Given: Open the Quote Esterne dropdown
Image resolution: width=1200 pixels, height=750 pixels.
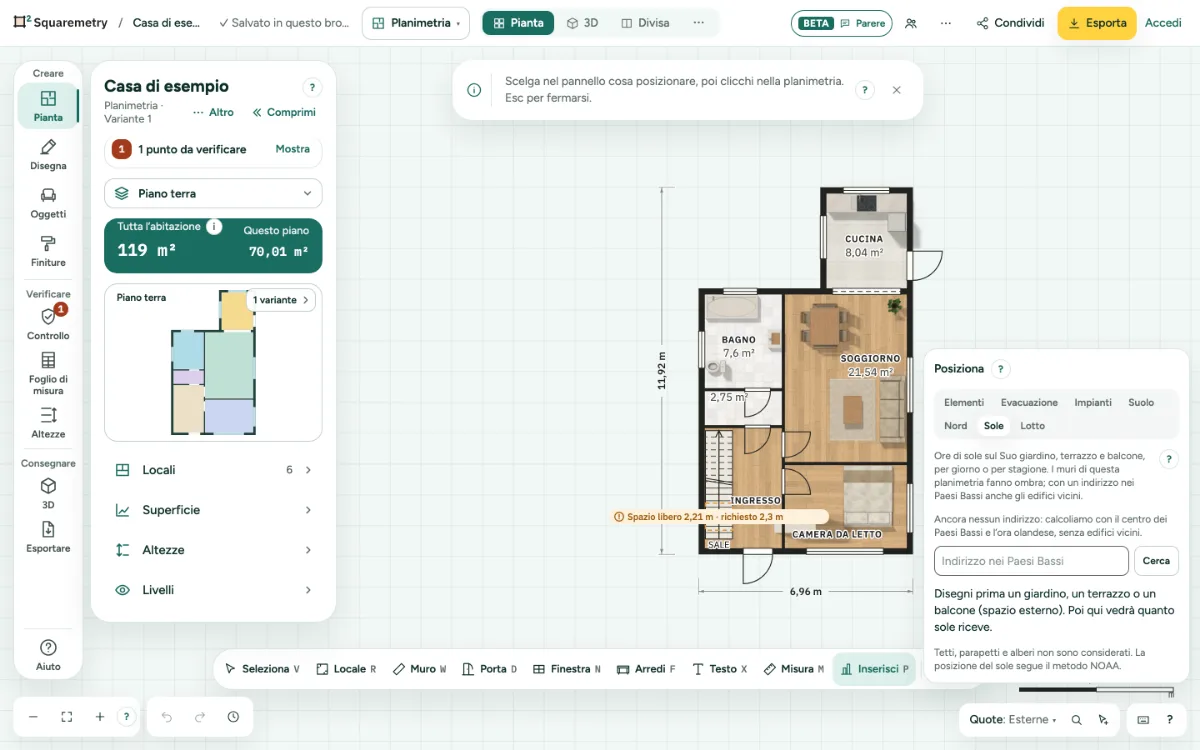Looking at the screenshot, I should (x=1013, y=719).
